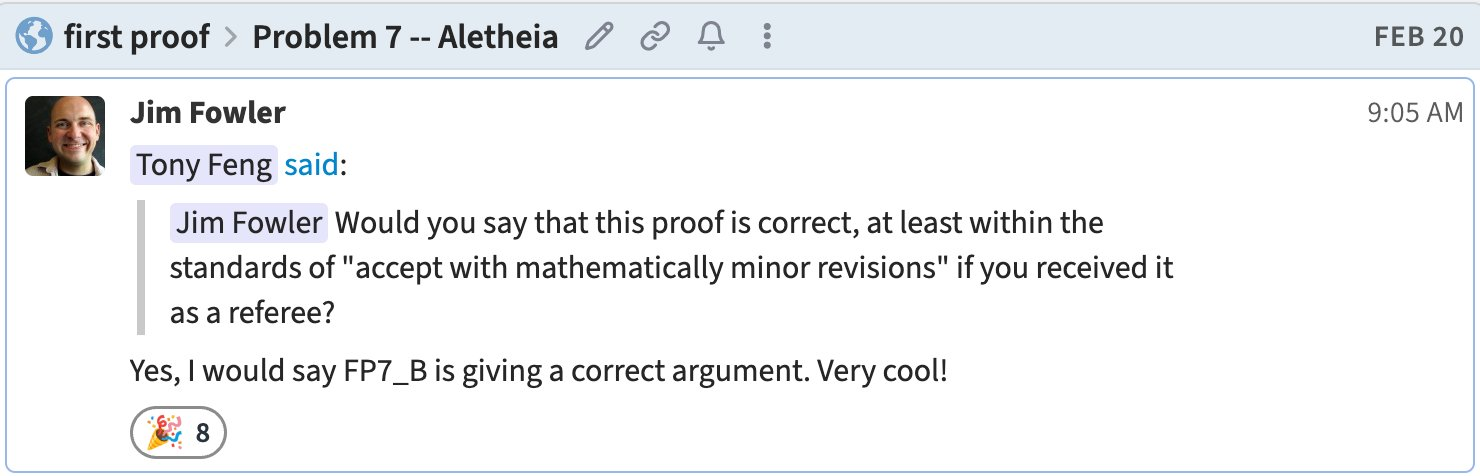
Task: Click Jim Fowler's avatar photo
Action: [65, 136]
